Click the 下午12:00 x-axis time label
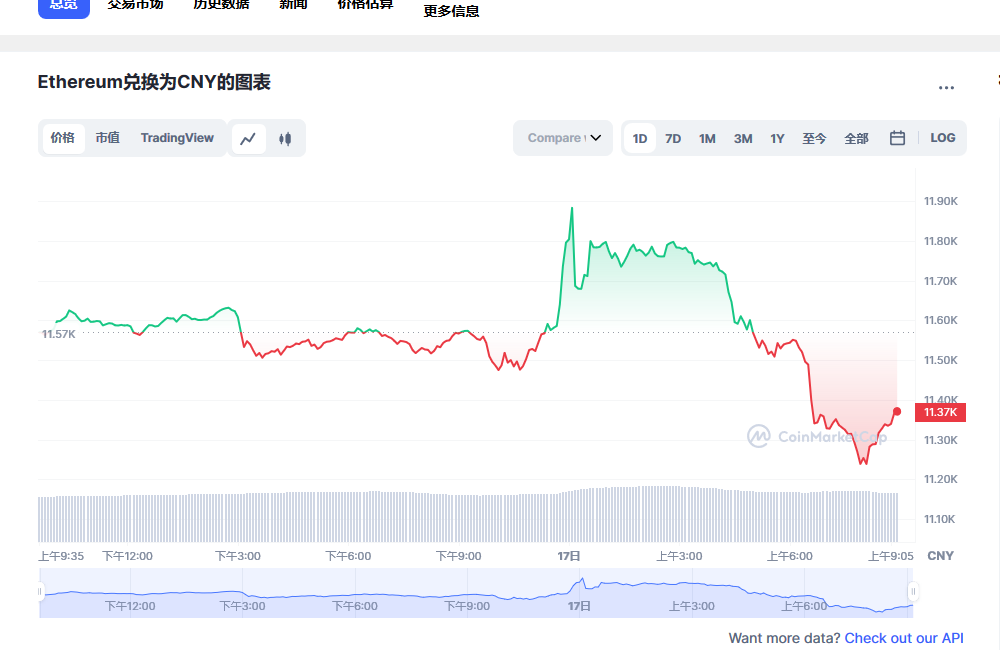This screenshot has height=650, width=1000. [128, 556]
